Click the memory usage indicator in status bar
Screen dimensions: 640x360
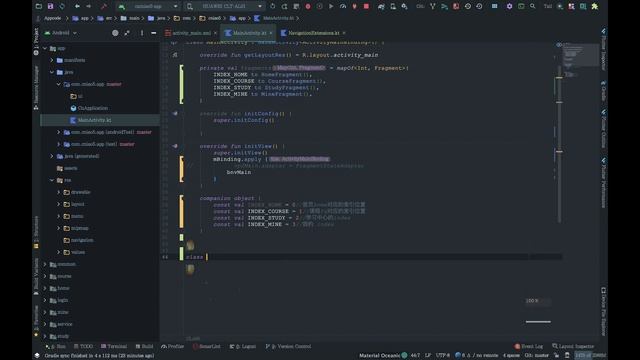coord(590,356)
